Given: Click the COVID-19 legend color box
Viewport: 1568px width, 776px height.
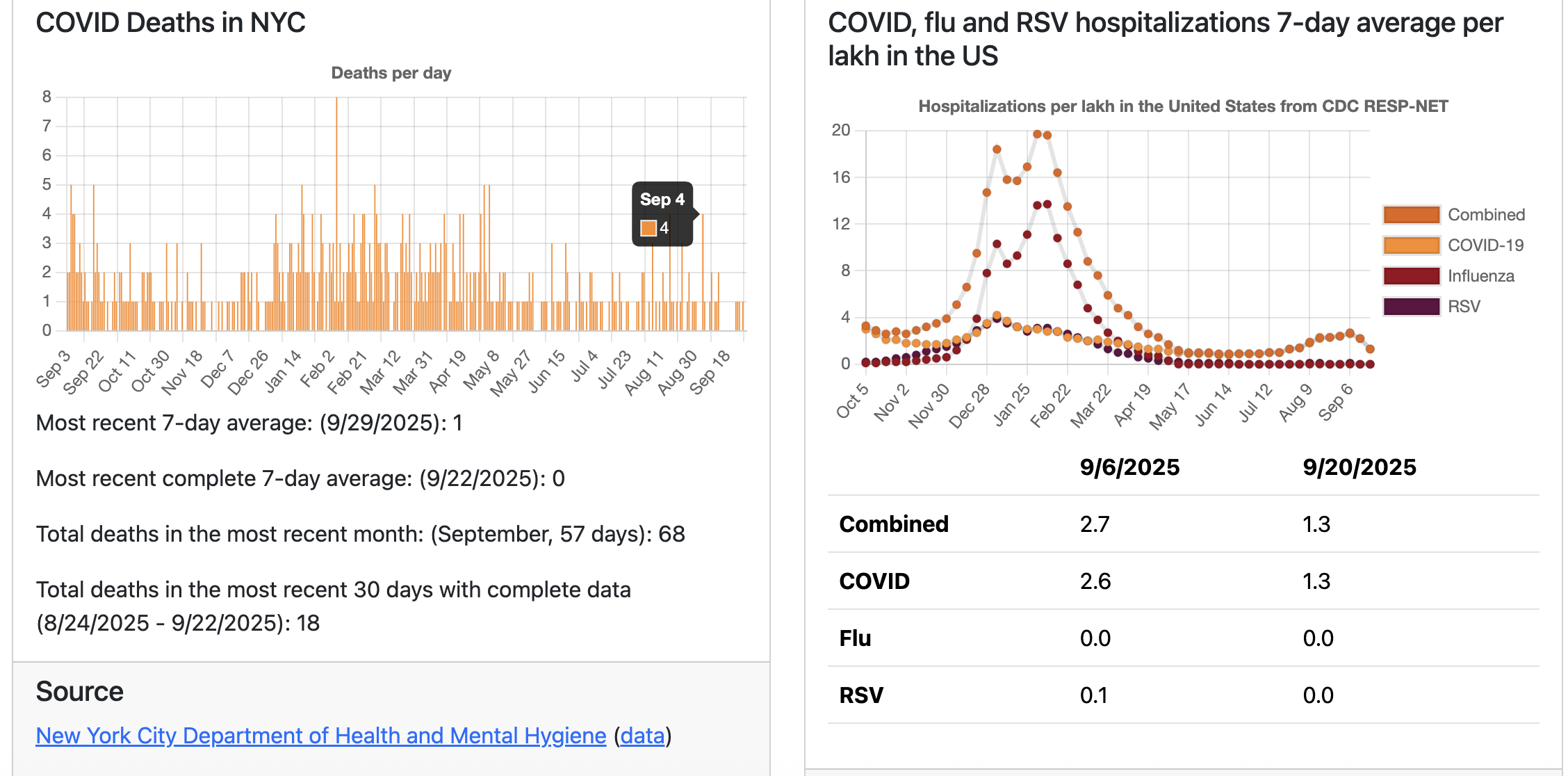Looking at the screenshot, I should point(1411,245).
